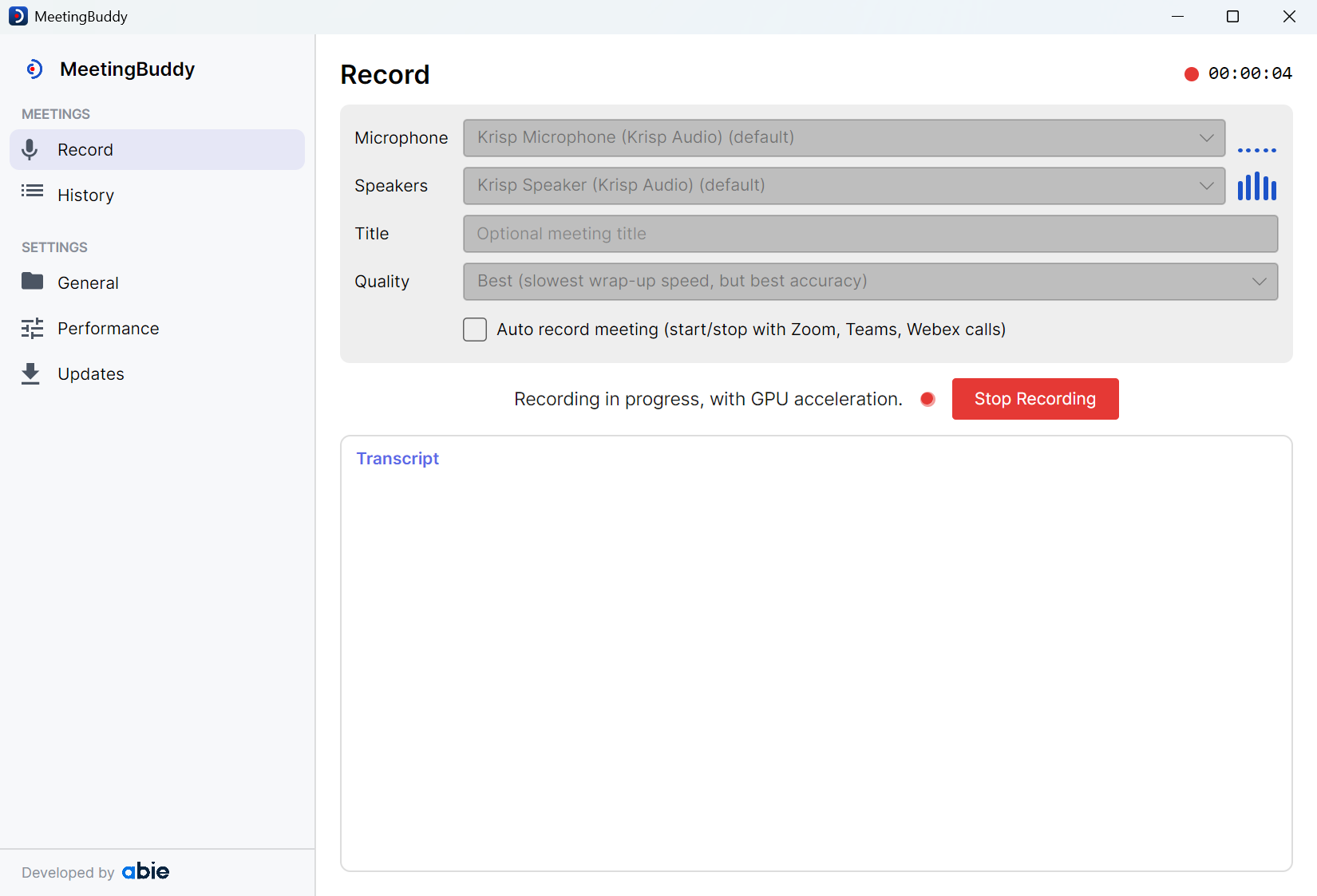Viewport: 1317px width, 896px height.
Task: Click the sliders icon beside Performance
Action: pyautogui.click(x=32, y=328)
